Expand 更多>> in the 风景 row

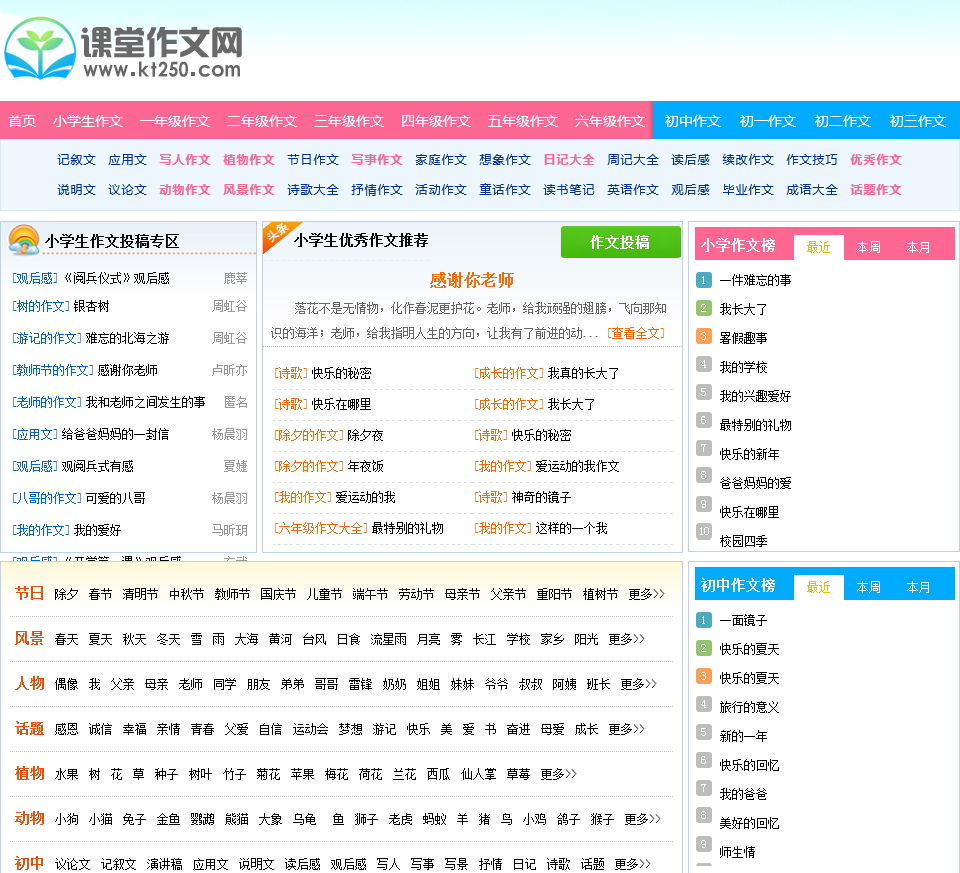pyautogui.click(x=626, y=639)
